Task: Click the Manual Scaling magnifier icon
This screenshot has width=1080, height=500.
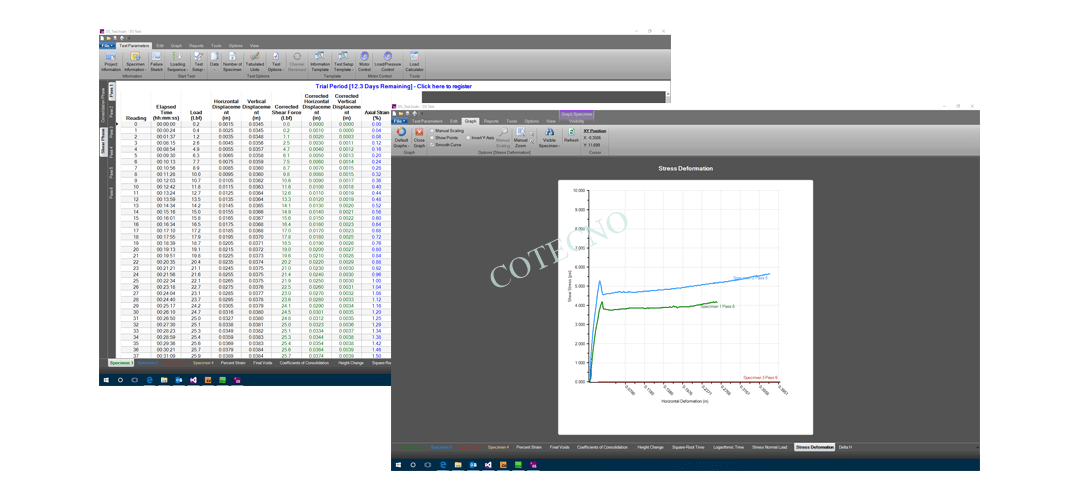Action: click(503, 137)
